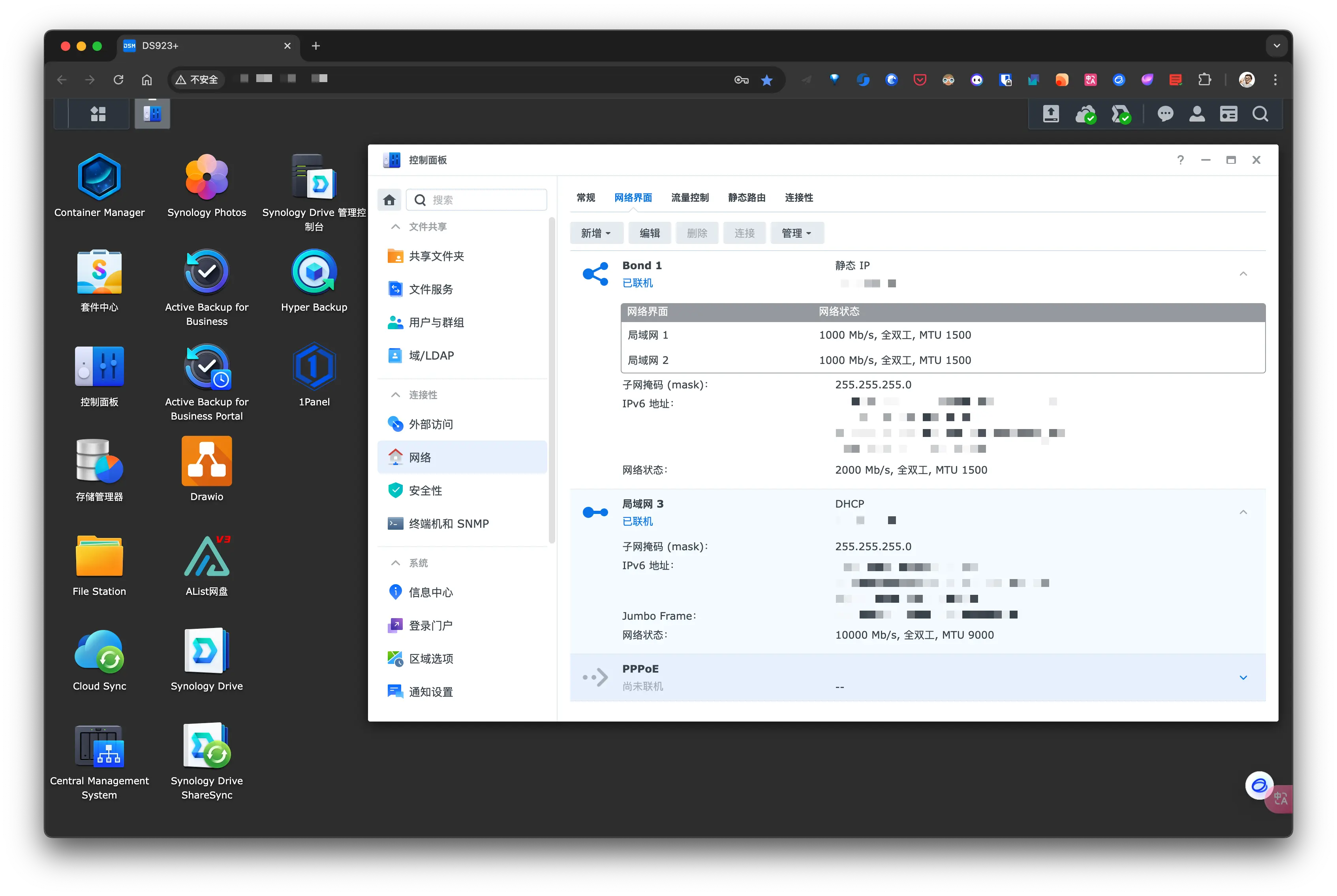Click the 编辑 button
Viewport: 1337px width, 896px height.
(x=650, y=233)
